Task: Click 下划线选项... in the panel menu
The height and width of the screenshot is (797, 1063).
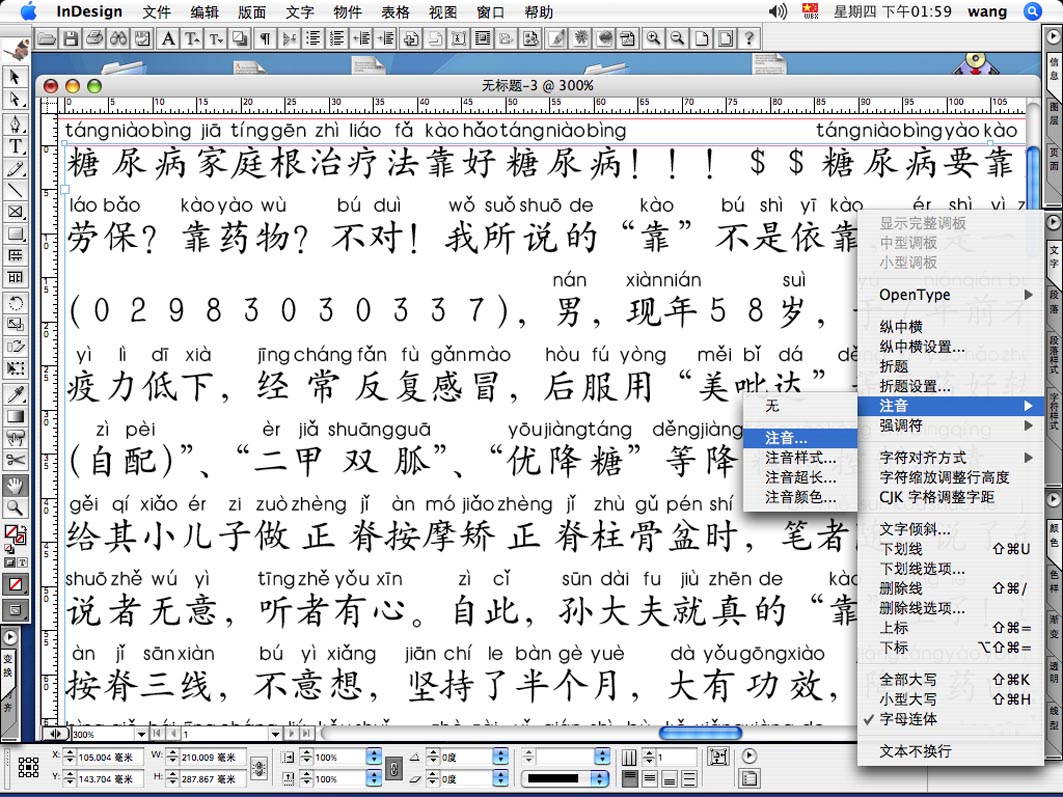Action: coord(922,568)
